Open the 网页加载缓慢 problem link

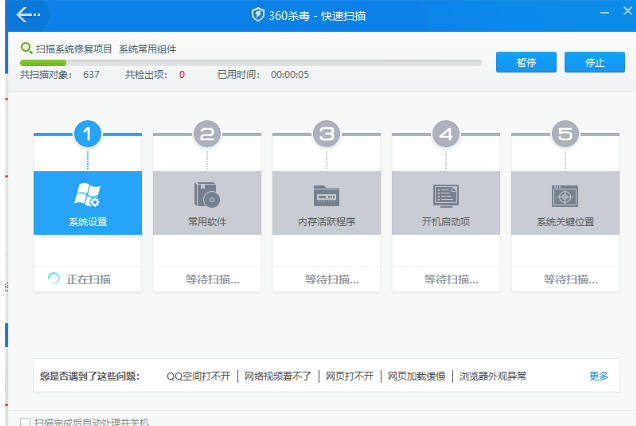[x=417, y=376]
